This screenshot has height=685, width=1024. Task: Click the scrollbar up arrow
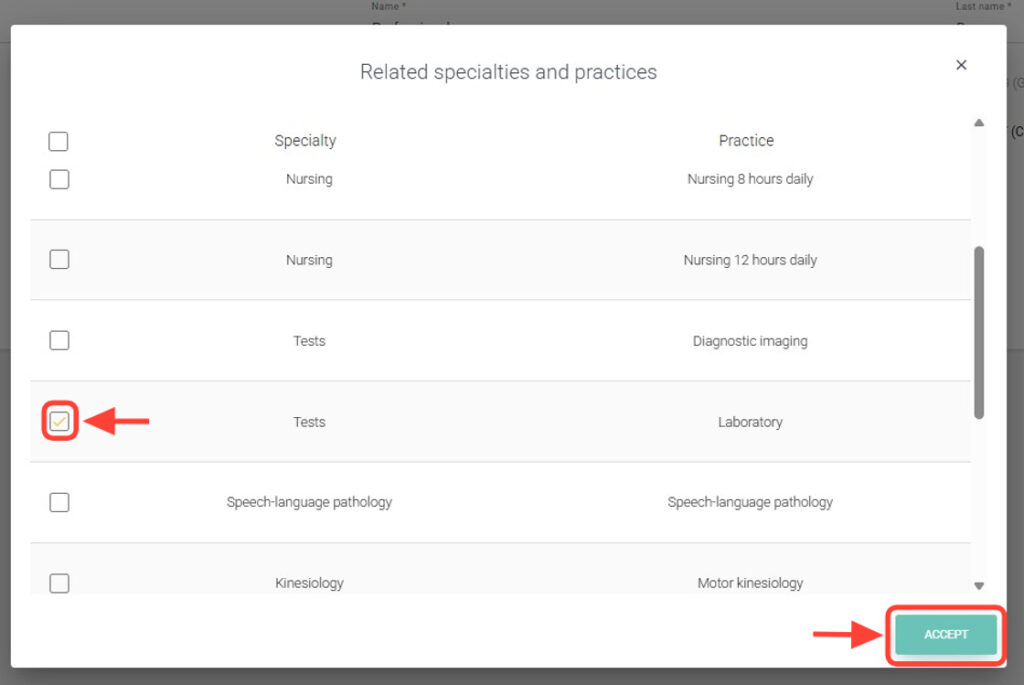tap(979, 123)
